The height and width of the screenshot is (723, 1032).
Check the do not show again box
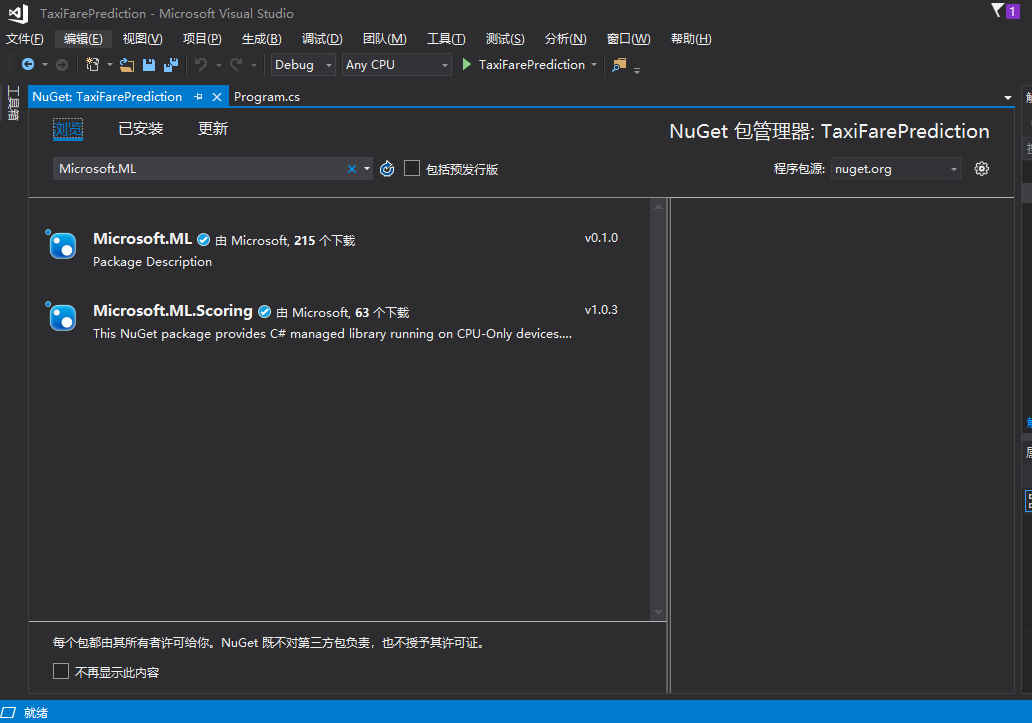click(x=61, y=672)
